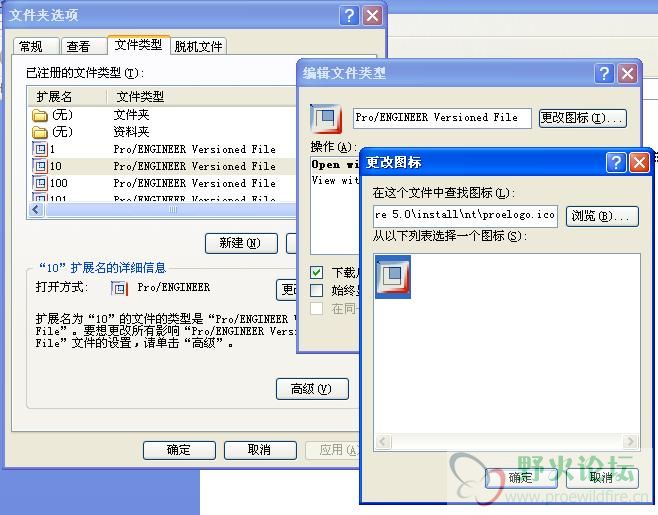Click 确定 in the 文件夹选项 dialog
Image resolution: width=658 pixels, height=515 pixels.
[x=179, y=450]
